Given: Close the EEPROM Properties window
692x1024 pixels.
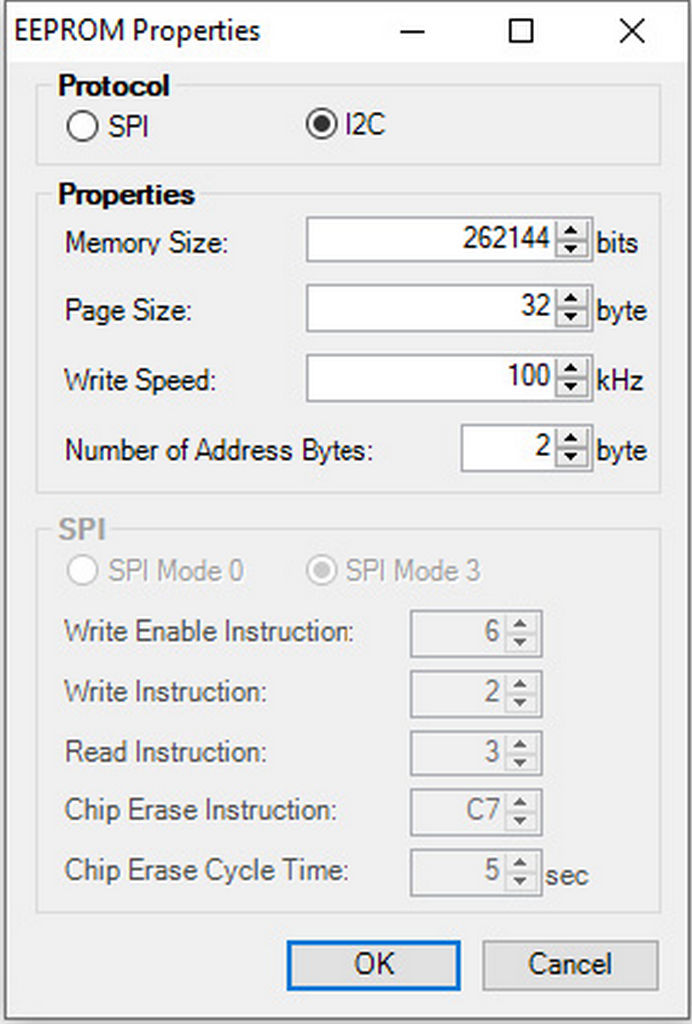Looking at the screenshot, I should pos(632,31).
